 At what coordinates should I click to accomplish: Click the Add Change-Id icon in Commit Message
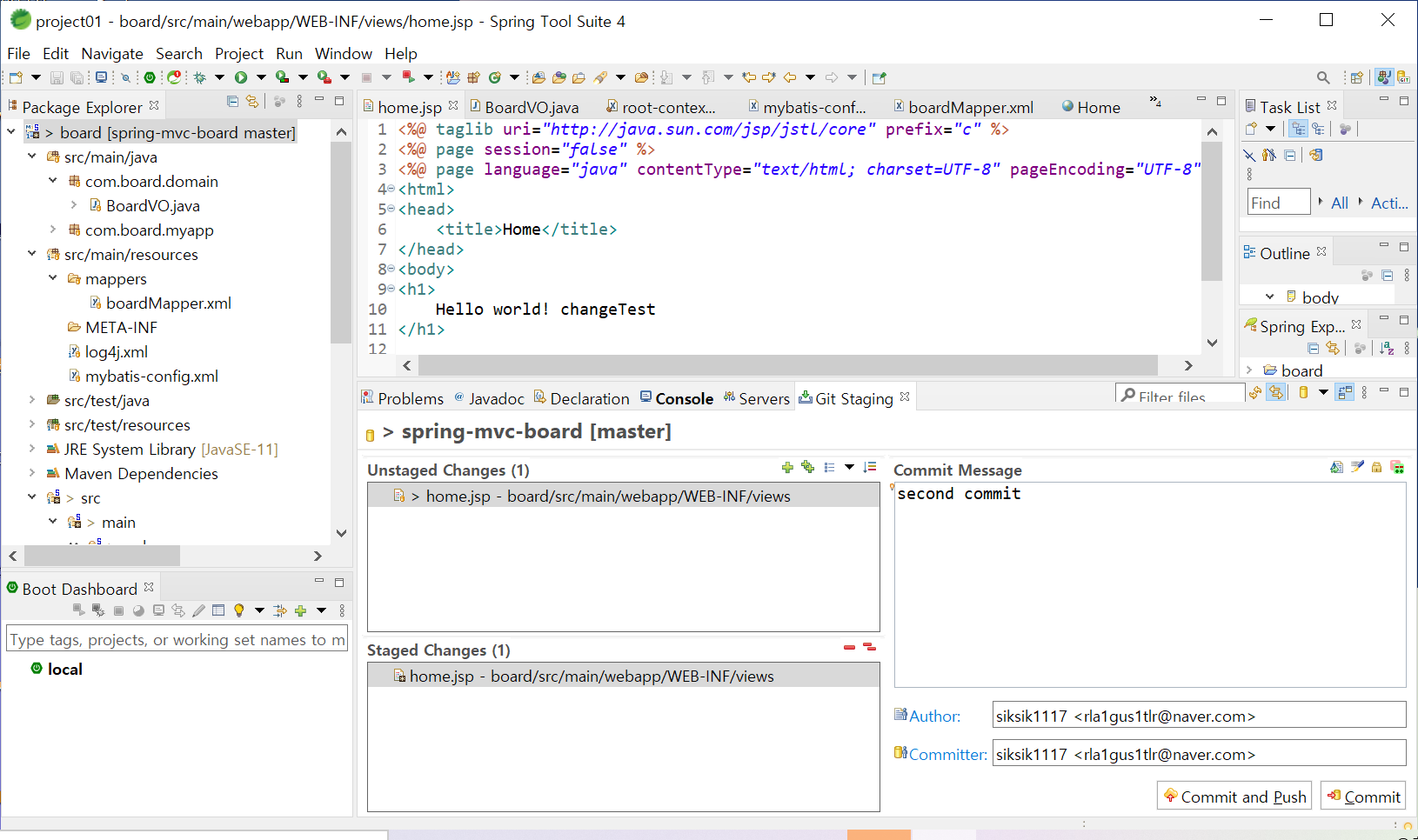click(x=1397, y=468)
